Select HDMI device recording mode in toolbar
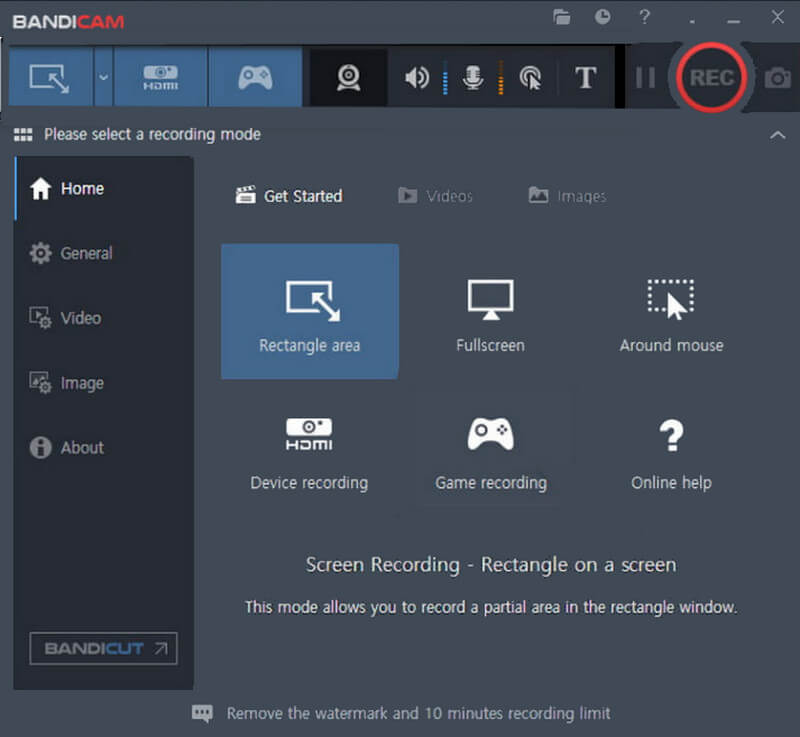Screen dimensions: 800x737 (160, 78)
